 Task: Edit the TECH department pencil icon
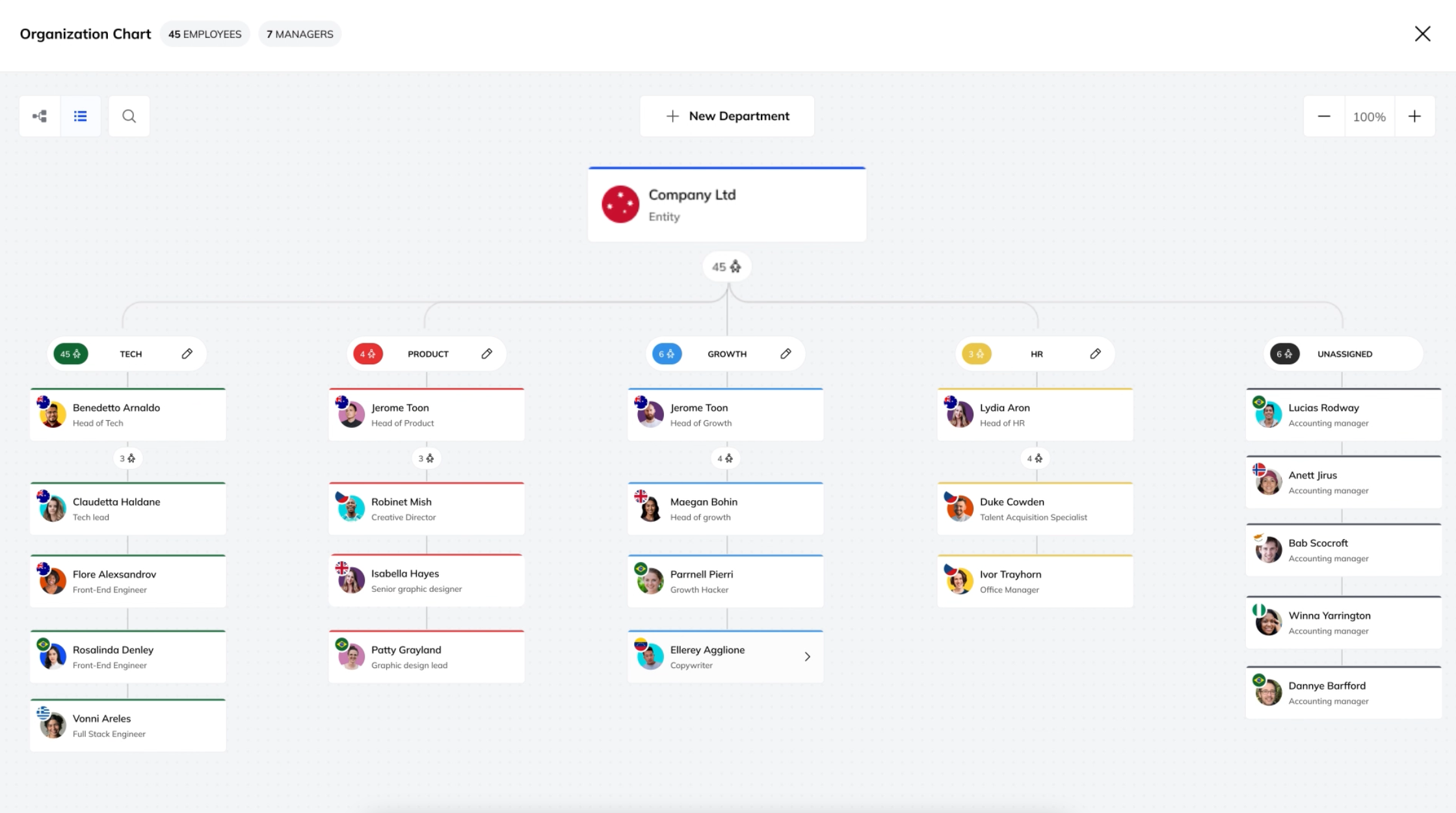coord(187,354)
